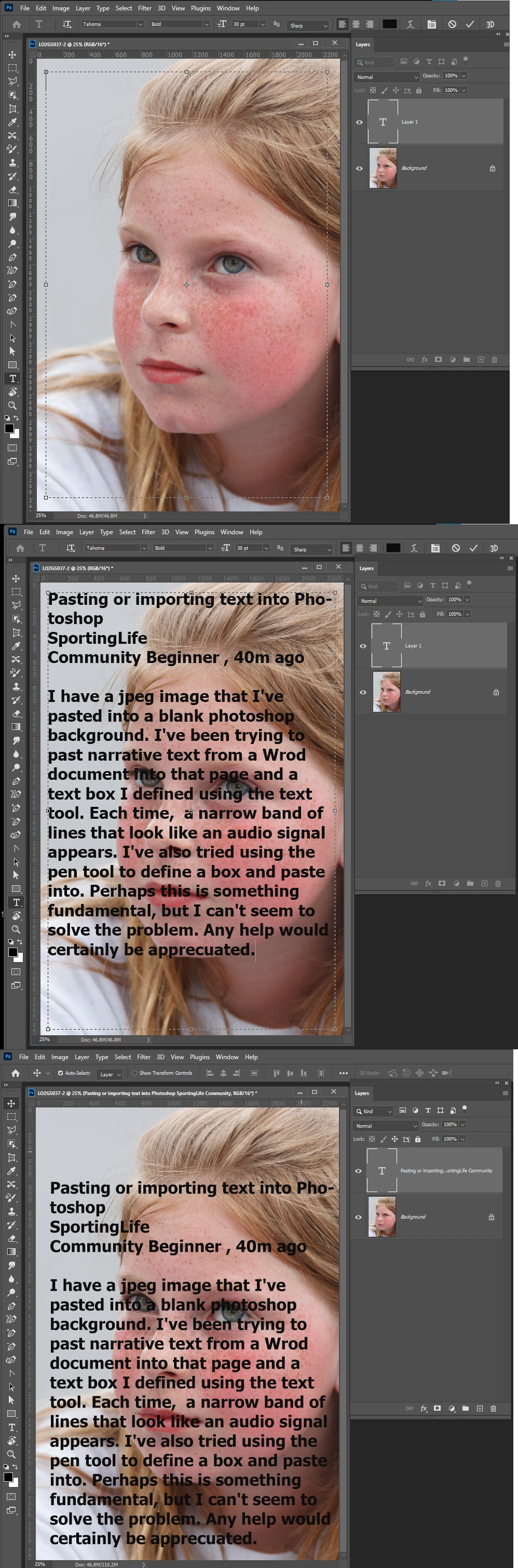
Task: Pick the Clone Stamp tool in the top window
Action: [x=12, y=163]
